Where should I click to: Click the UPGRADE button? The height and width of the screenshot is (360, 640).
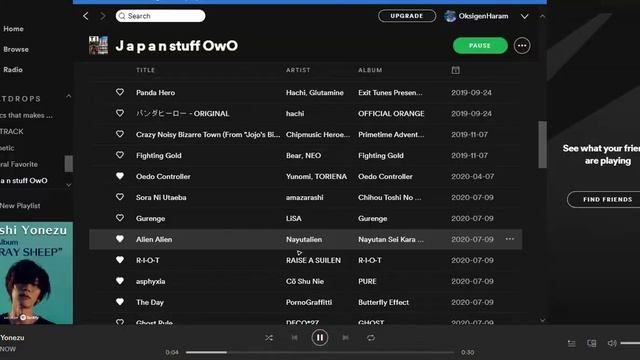coord(407,16)
